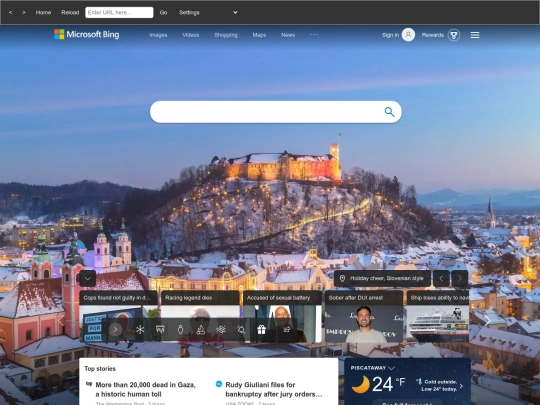The height and width of the screenshot is (405, 540).
Task: Open the Shopping tab
Action: tap(226, 35)
